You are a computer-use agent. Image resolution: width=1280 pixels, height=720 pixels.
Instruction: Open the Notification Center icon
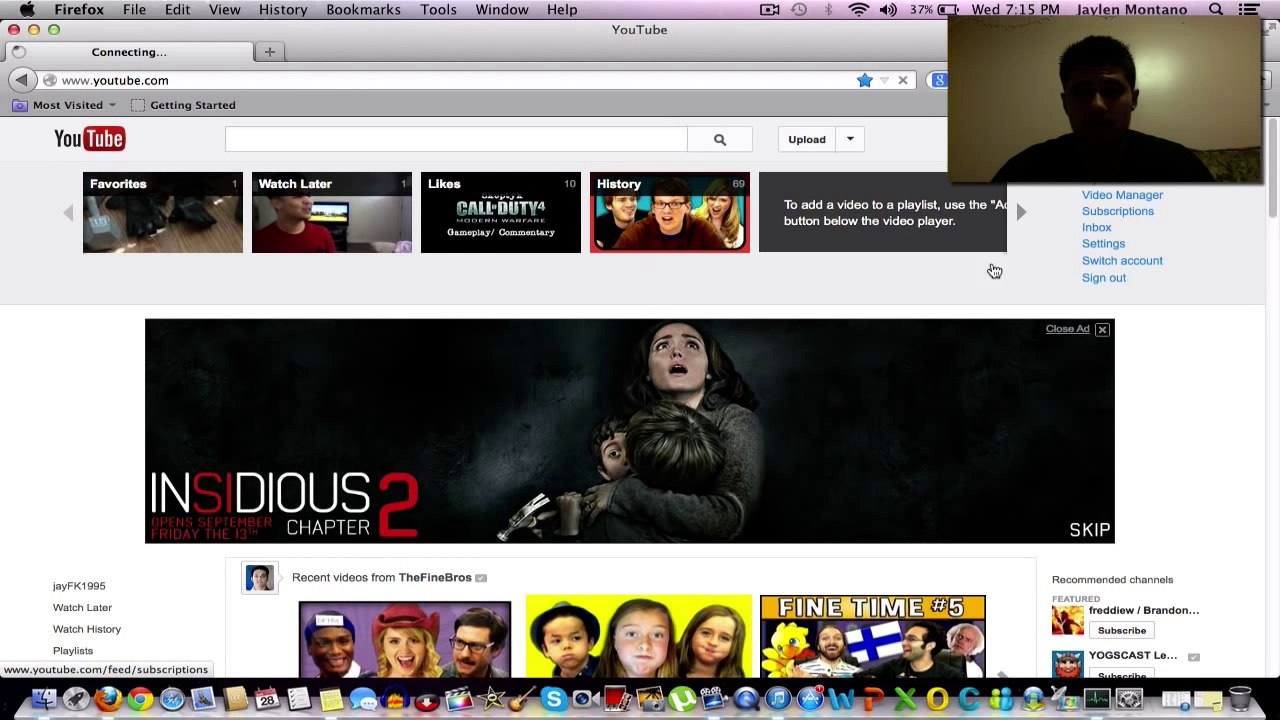pos(1249,9)
